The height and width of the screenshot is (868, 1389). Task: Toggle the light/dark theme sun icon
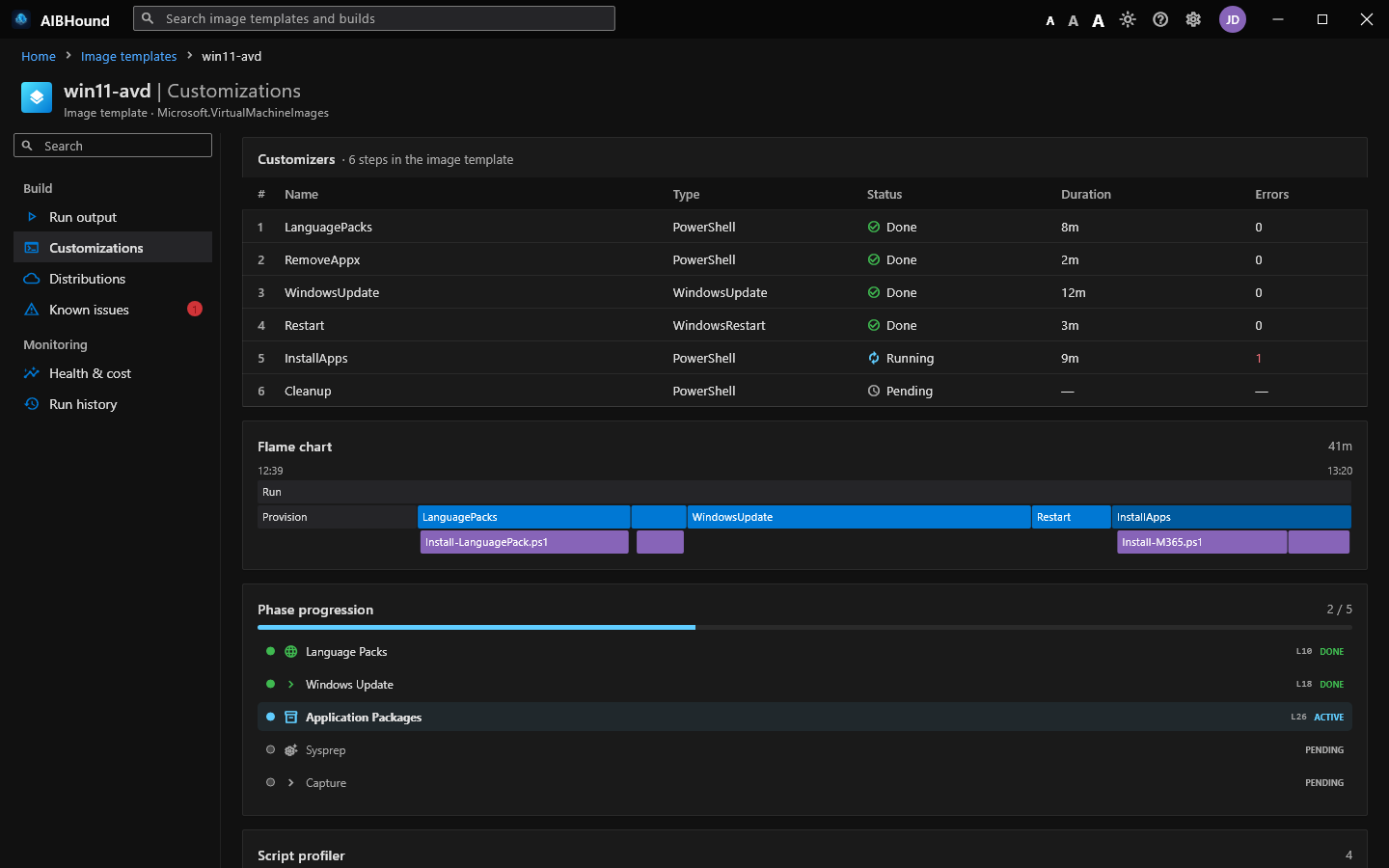[1128, 19]
